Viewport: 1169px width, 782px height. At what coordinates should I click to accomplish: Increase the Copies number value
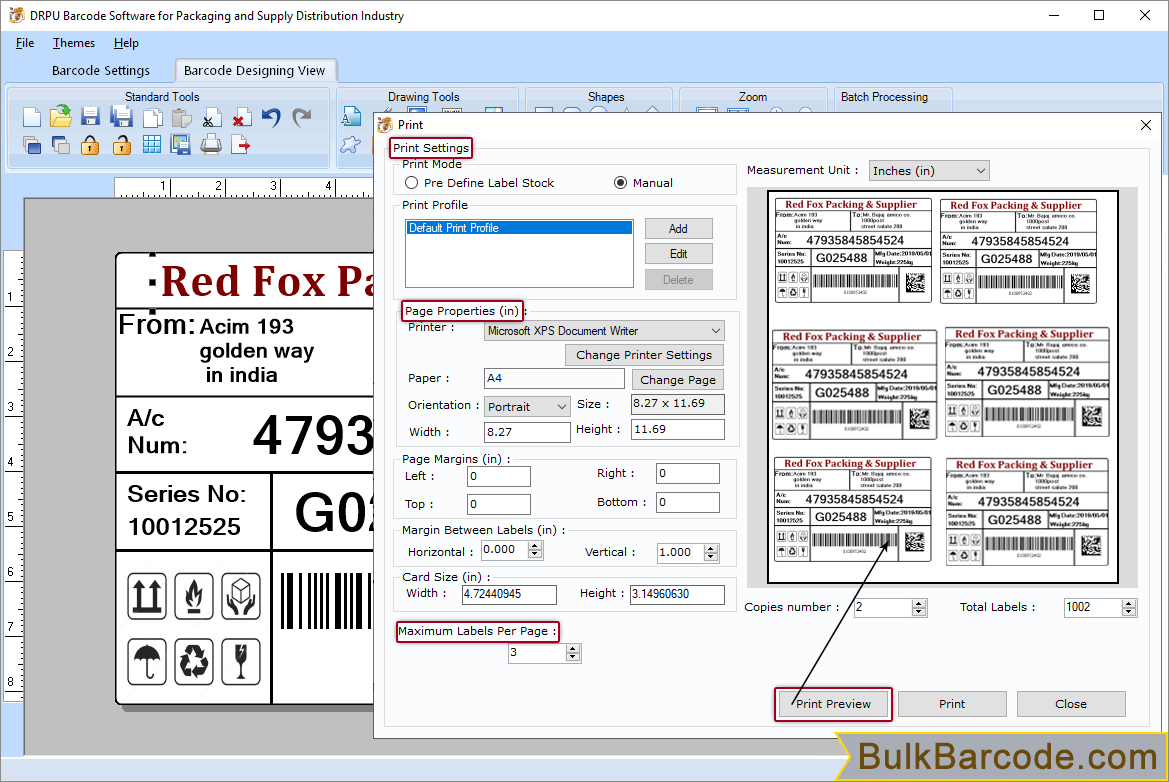point(919,604)
